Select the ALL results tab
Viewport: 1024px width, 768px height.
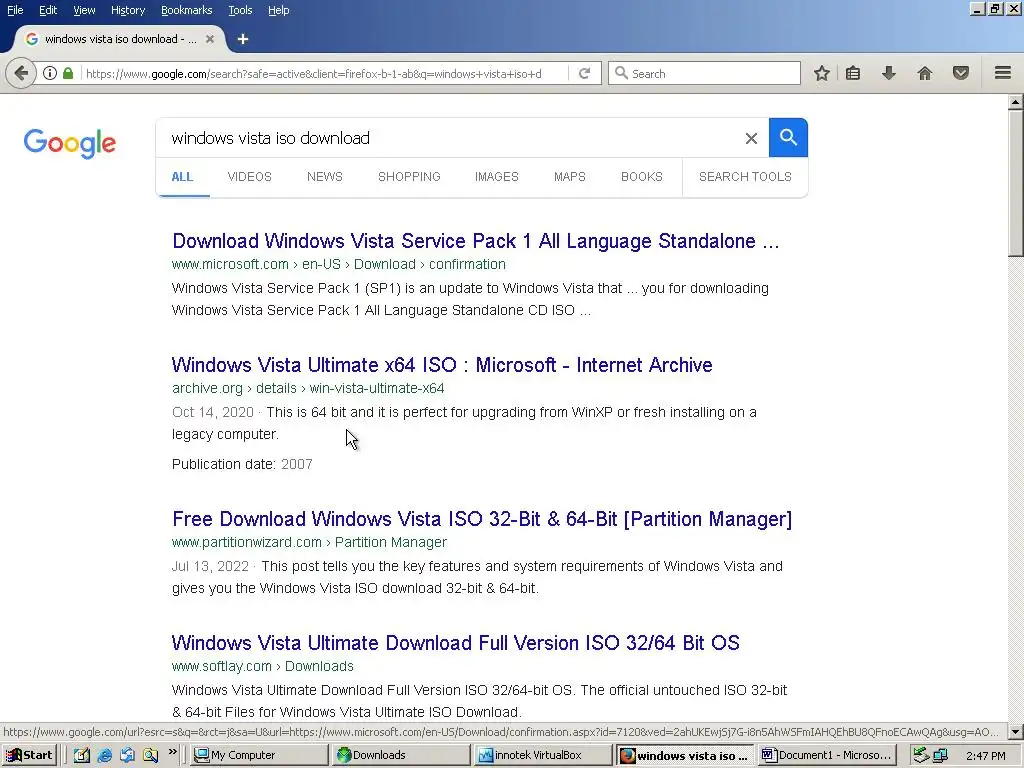pyautogui.click(x=182, y=177)
